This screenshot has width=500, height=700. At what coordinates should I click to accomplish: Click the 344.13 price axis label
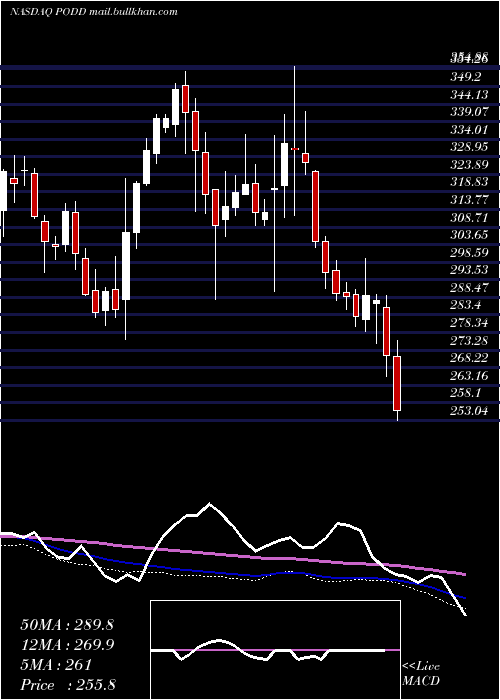(x=469, y=95)
